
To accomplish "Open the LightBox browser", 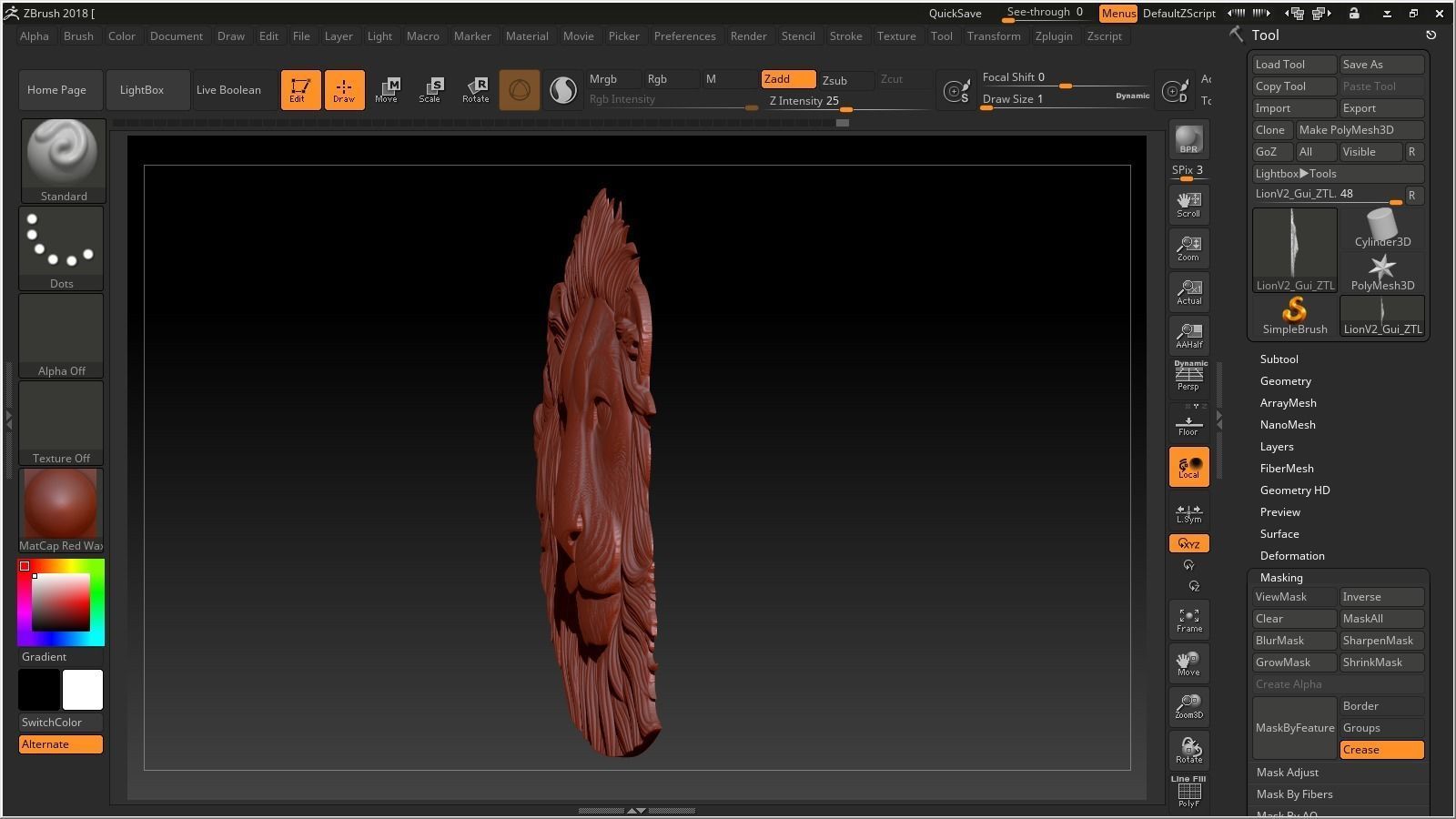I will pos(148,90).
